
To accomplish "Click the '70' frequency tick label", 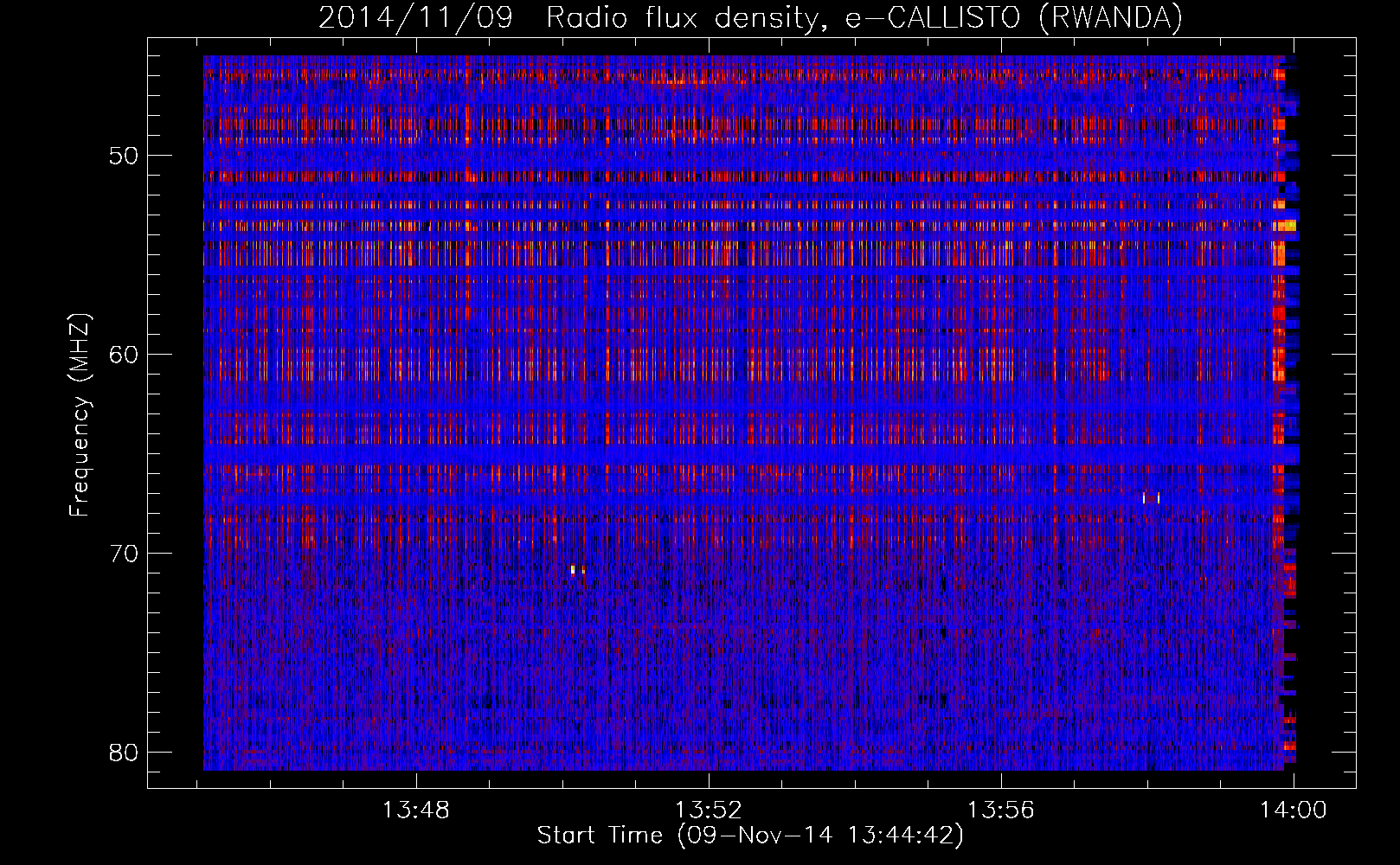I will [124, 554].
